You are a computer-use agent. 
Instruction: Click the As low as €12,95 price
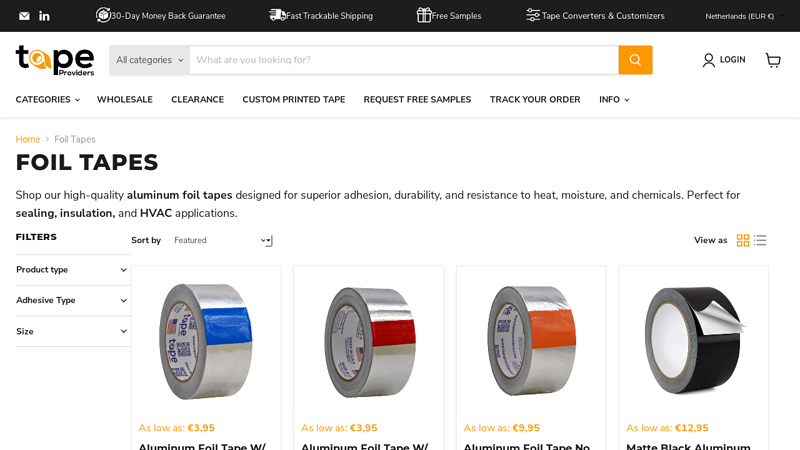point(667,428)
